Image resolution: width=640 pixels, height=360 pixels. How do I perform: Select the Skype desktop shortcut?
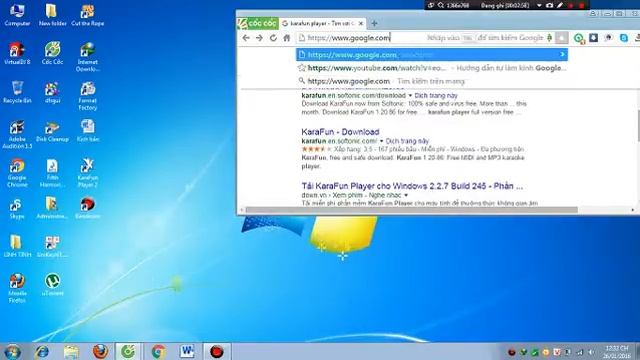pyautogui.click(x=16, y=208)
